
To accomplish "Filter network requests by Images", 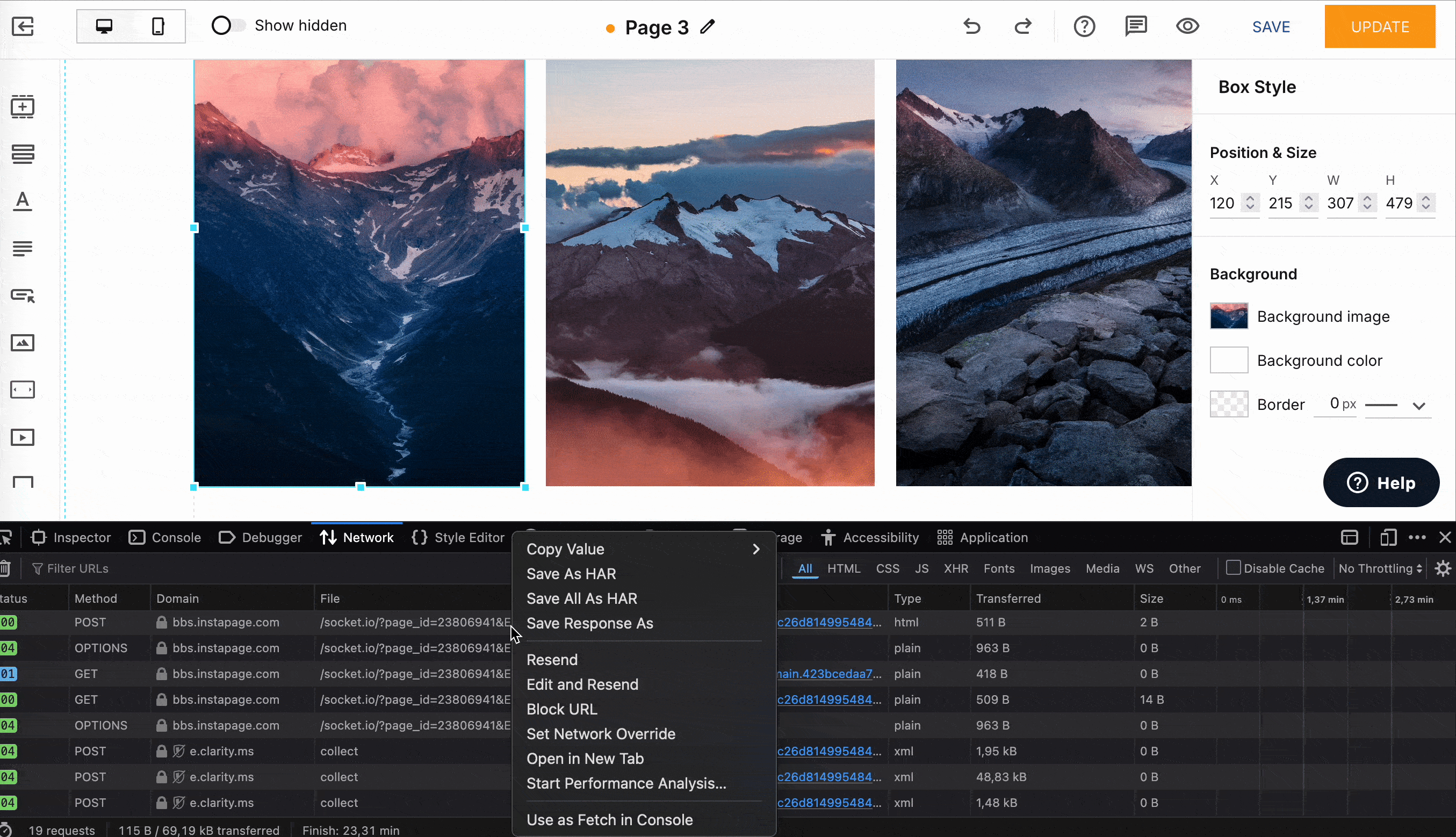I will tap(1050, 568).
